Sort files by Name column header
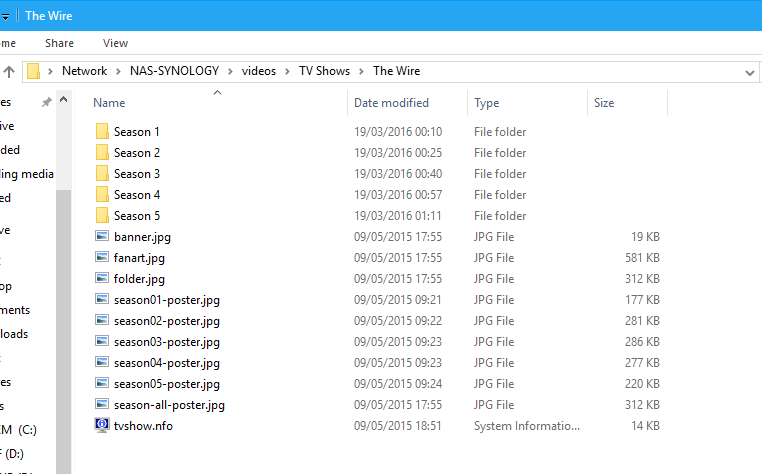Viewport: 762px width, 474px height. click(109, 103)
